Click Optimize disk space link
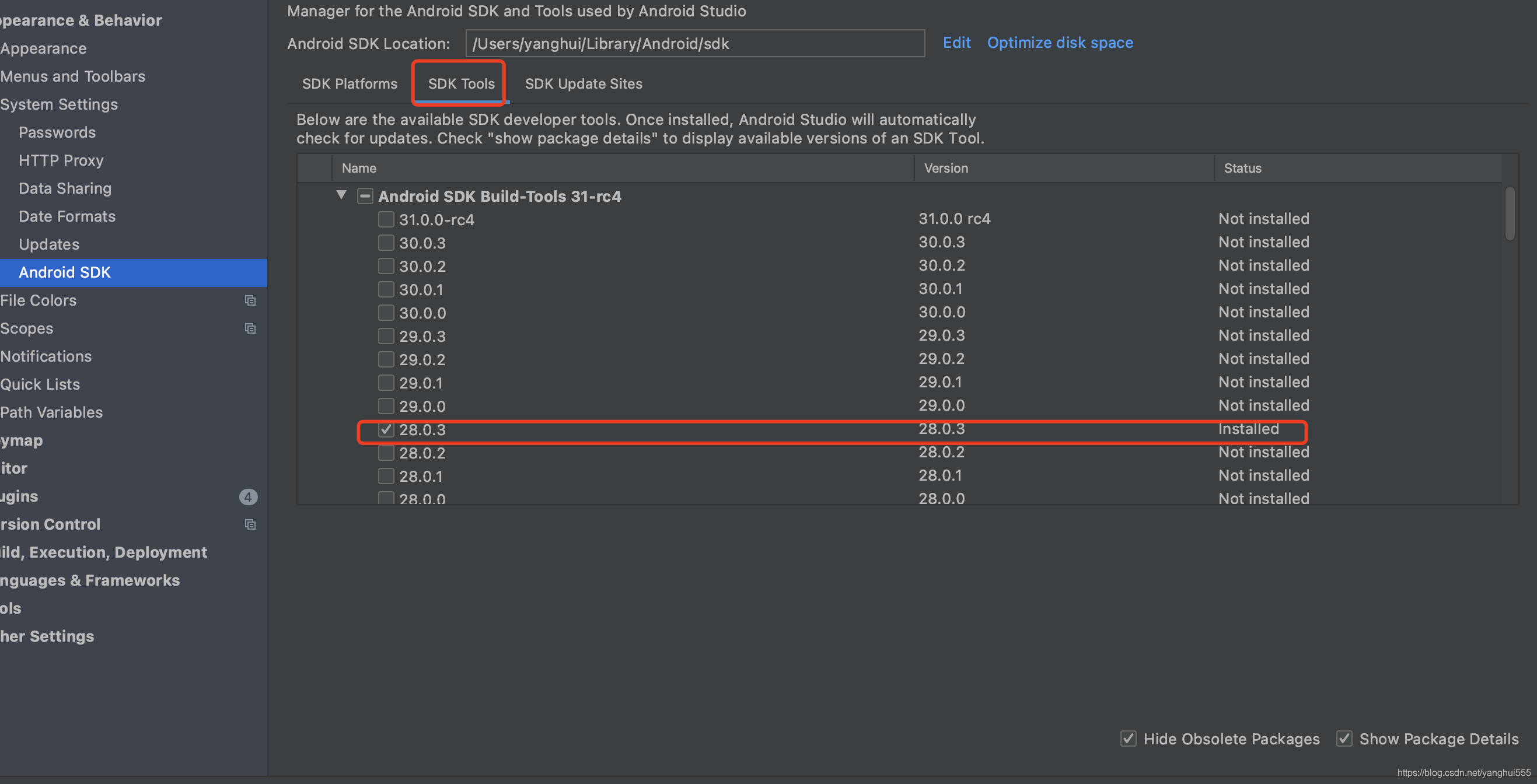The height and width of the screenshot is (784, 1537). point(1060,43)
